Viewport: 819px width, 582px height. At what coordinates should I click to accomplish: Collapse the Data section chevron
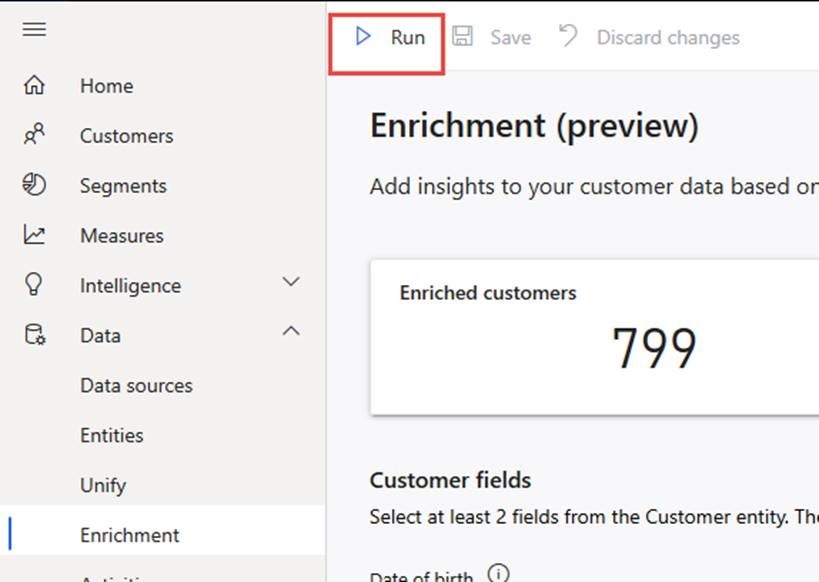pyautogui.click(x=291, y=331)
